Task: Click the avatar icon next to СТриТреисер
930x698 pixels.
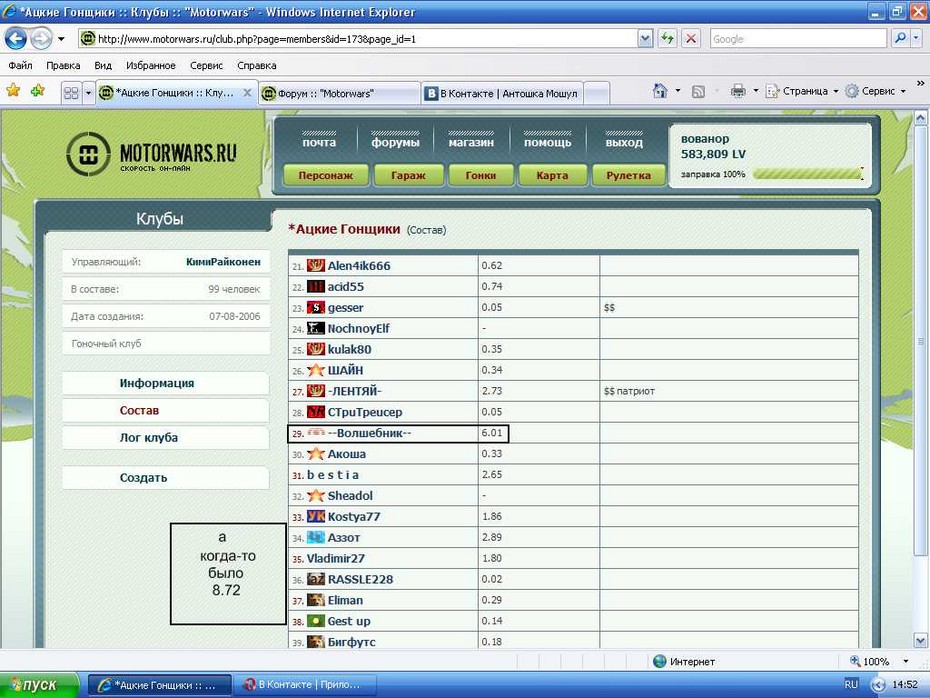Action: coord(316,412)
